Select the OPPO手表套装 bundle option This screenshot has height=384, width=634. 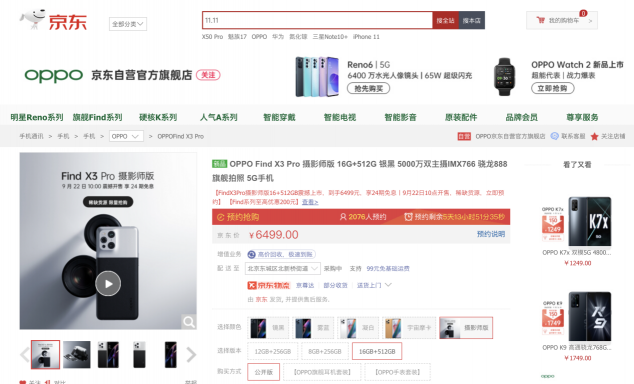click(397, 372)
